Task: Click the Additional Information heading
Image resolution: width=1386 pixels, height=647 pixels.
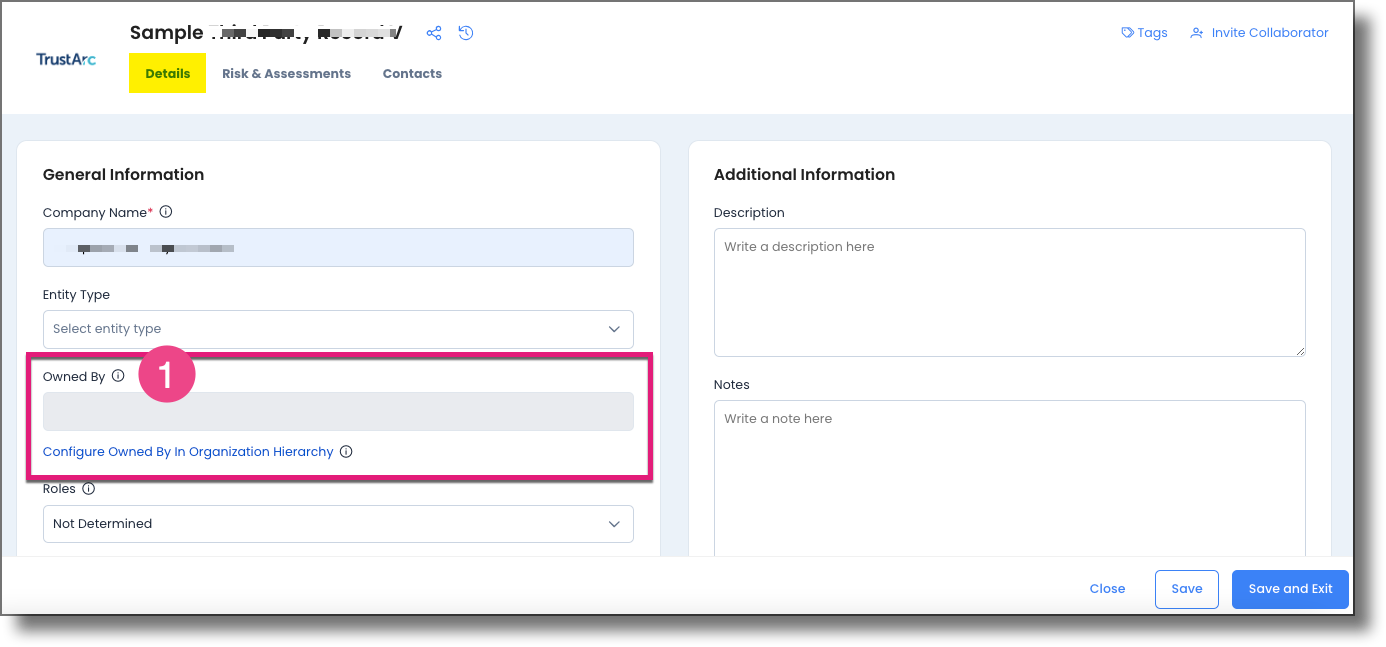Action: point(804,175)
